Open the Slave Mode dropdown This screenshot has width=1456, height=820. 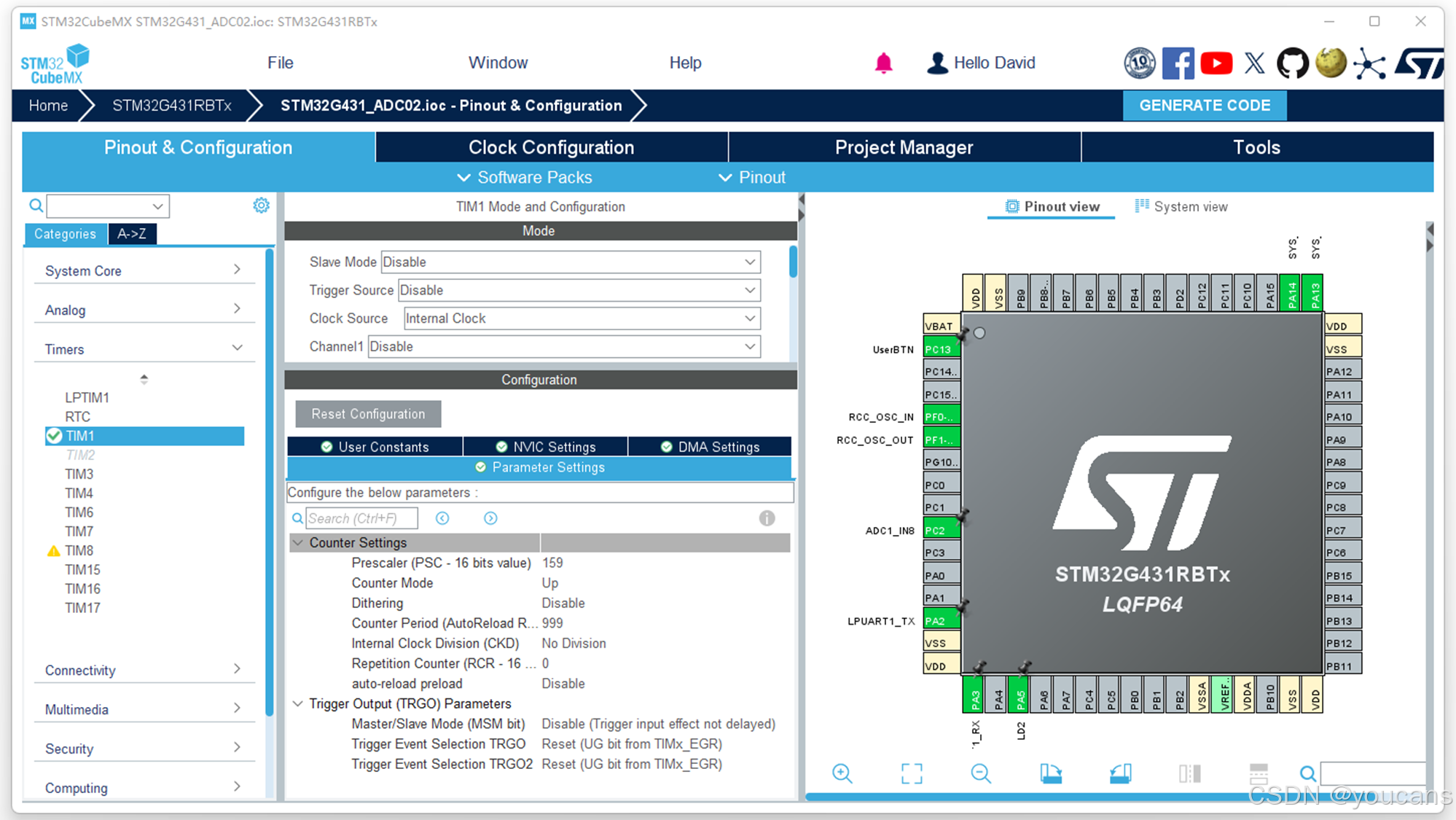point(570,262)
